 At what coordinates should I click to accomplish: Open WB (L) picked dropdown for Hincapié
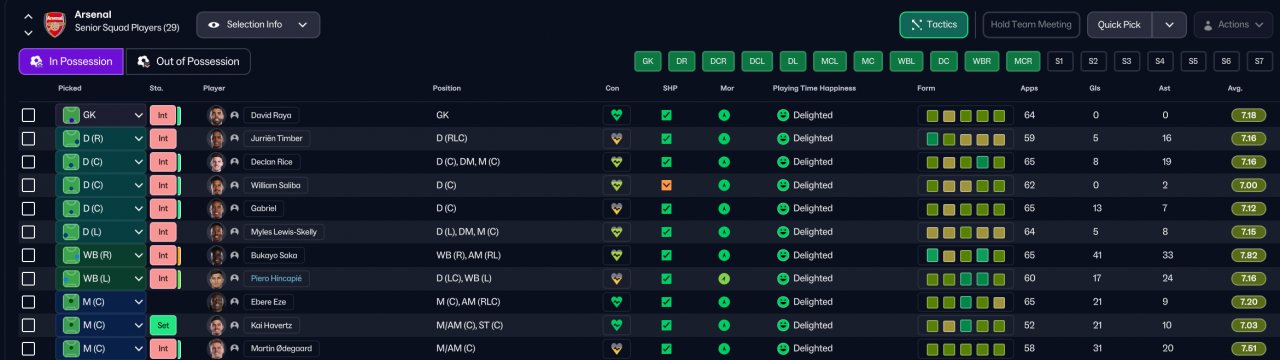coord(101,278)
